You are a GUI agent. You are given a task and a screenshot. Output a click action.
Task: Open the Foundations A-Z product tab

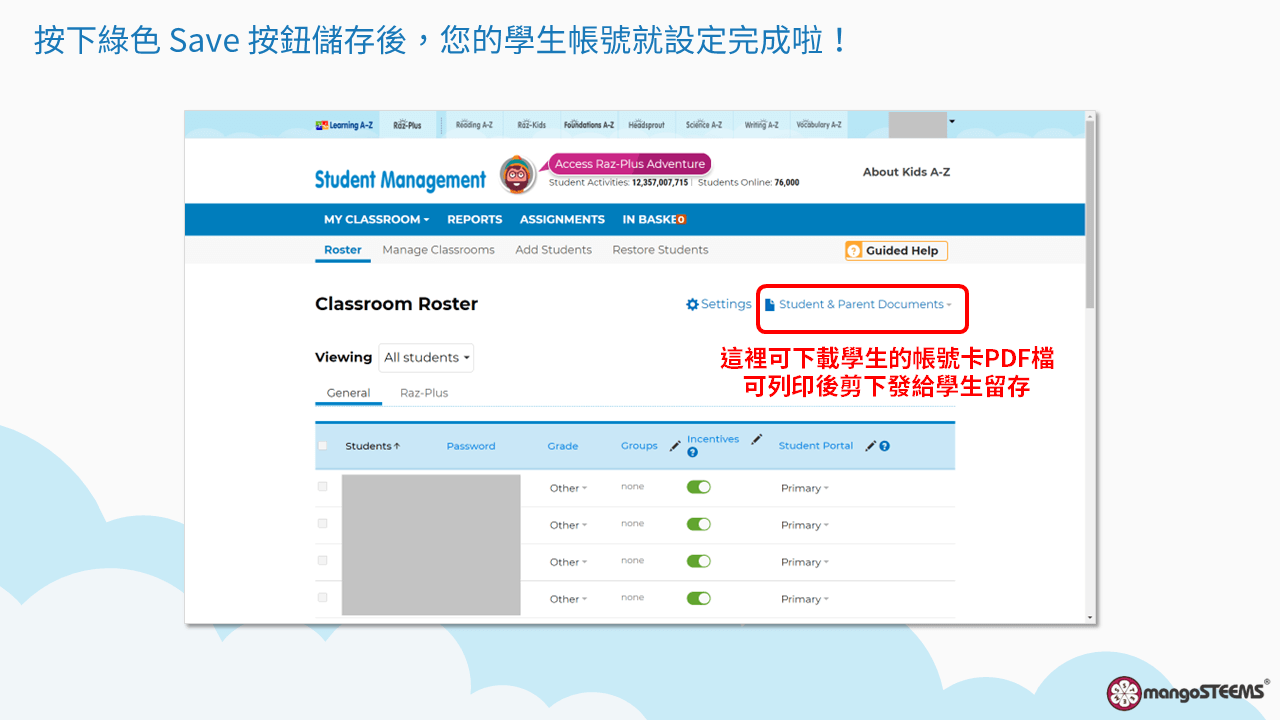click(x=589, y=125)
